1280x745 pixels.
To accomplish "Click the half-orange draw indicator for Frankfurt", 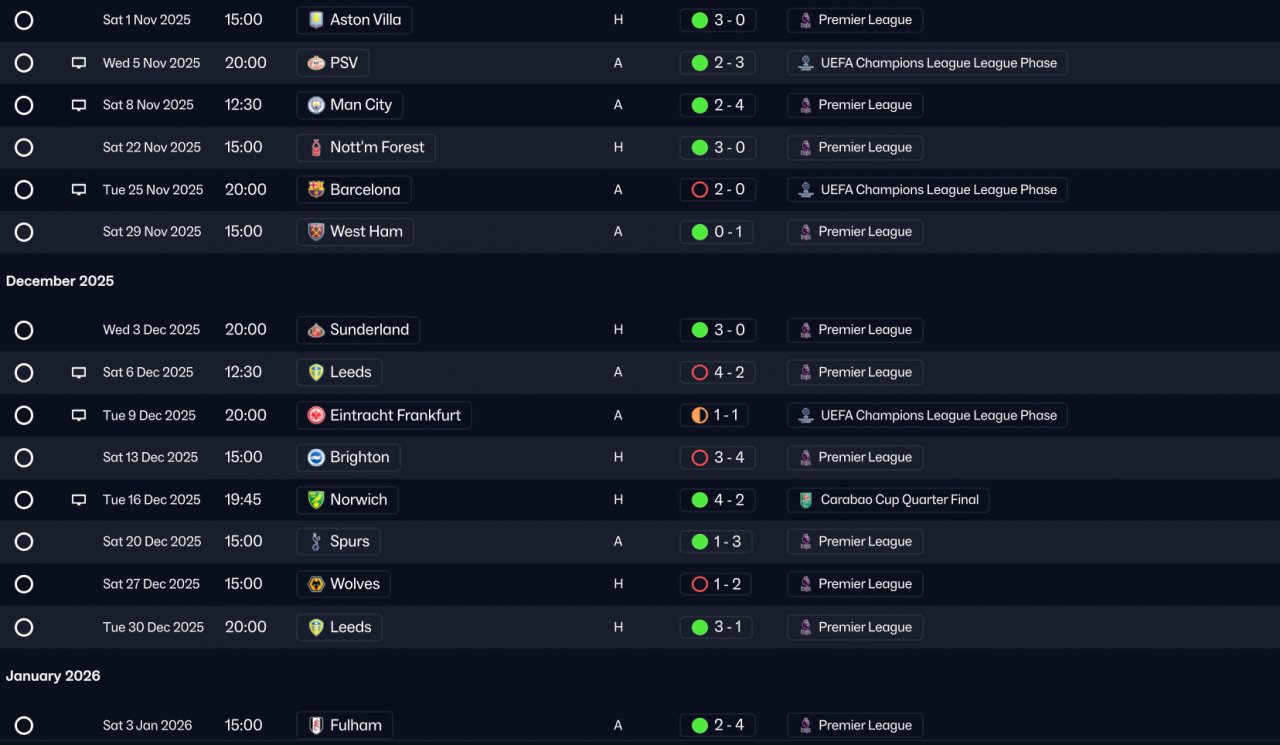I will tap(700, 415).
